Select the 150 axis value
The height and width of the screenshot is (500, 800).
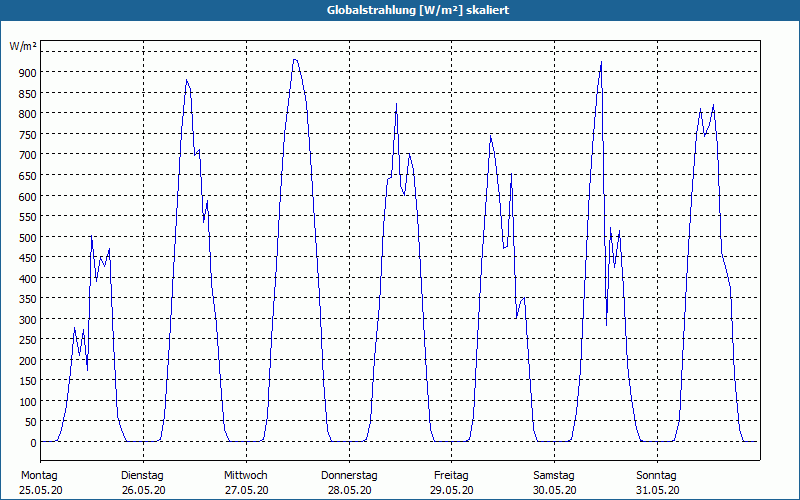[x=27, y=382]
